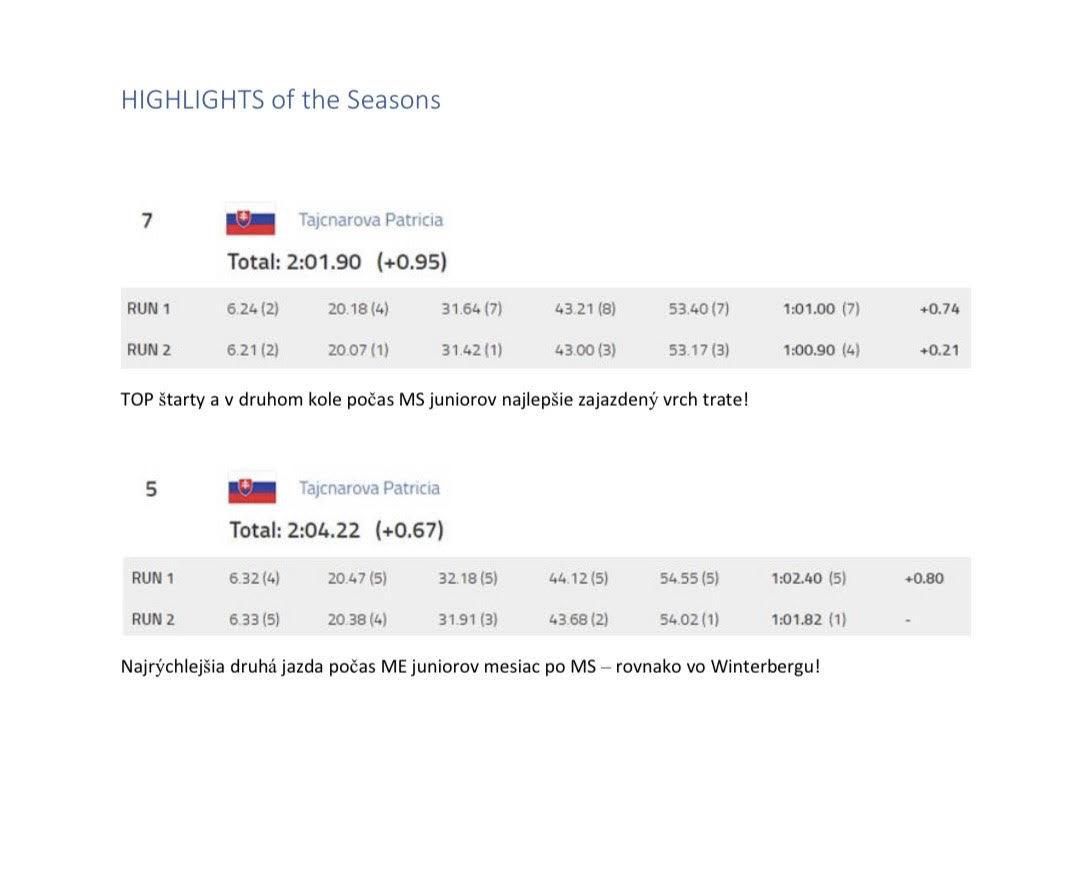
Task: Click the RUN 2 label in first table
Action: 149,350
